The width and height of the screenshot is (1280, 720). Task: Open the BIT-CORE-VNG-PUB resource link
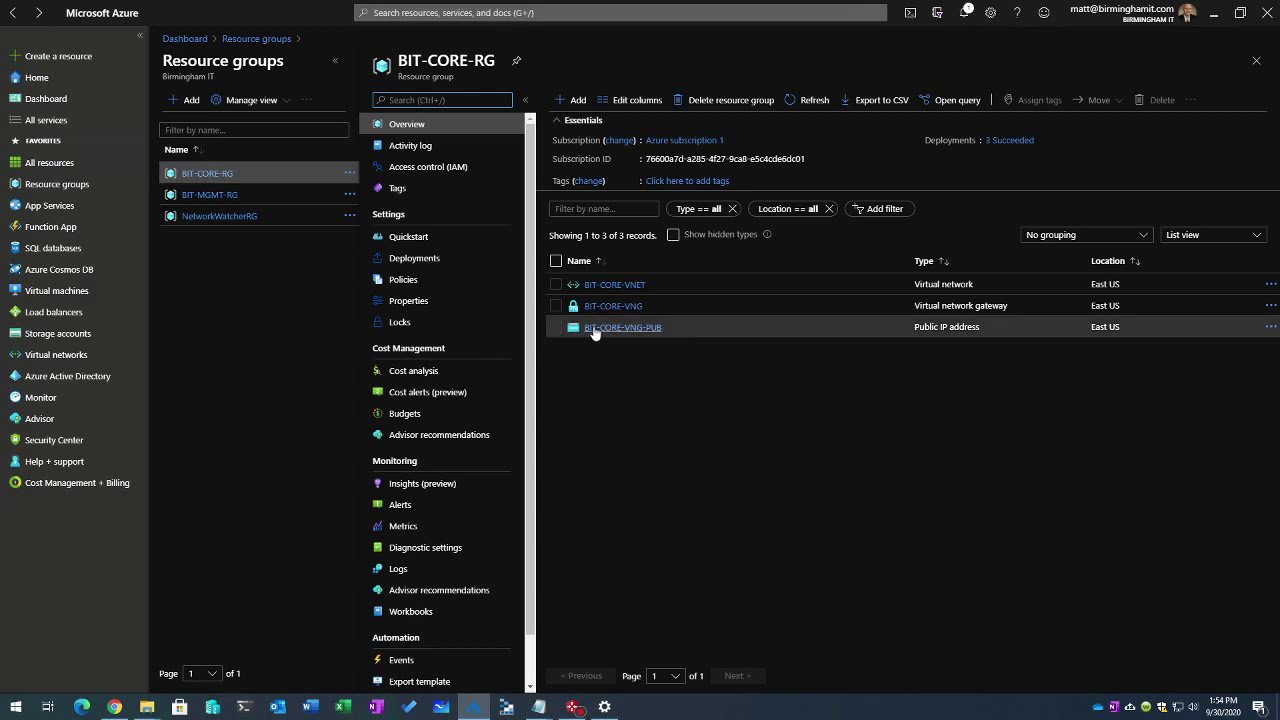point(622,327)
